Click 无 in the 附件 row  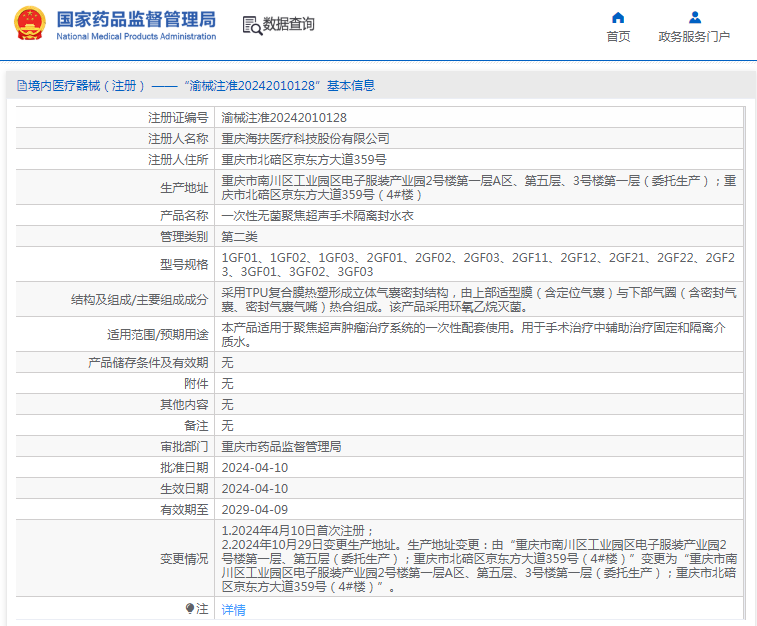[x=227, y=383]
